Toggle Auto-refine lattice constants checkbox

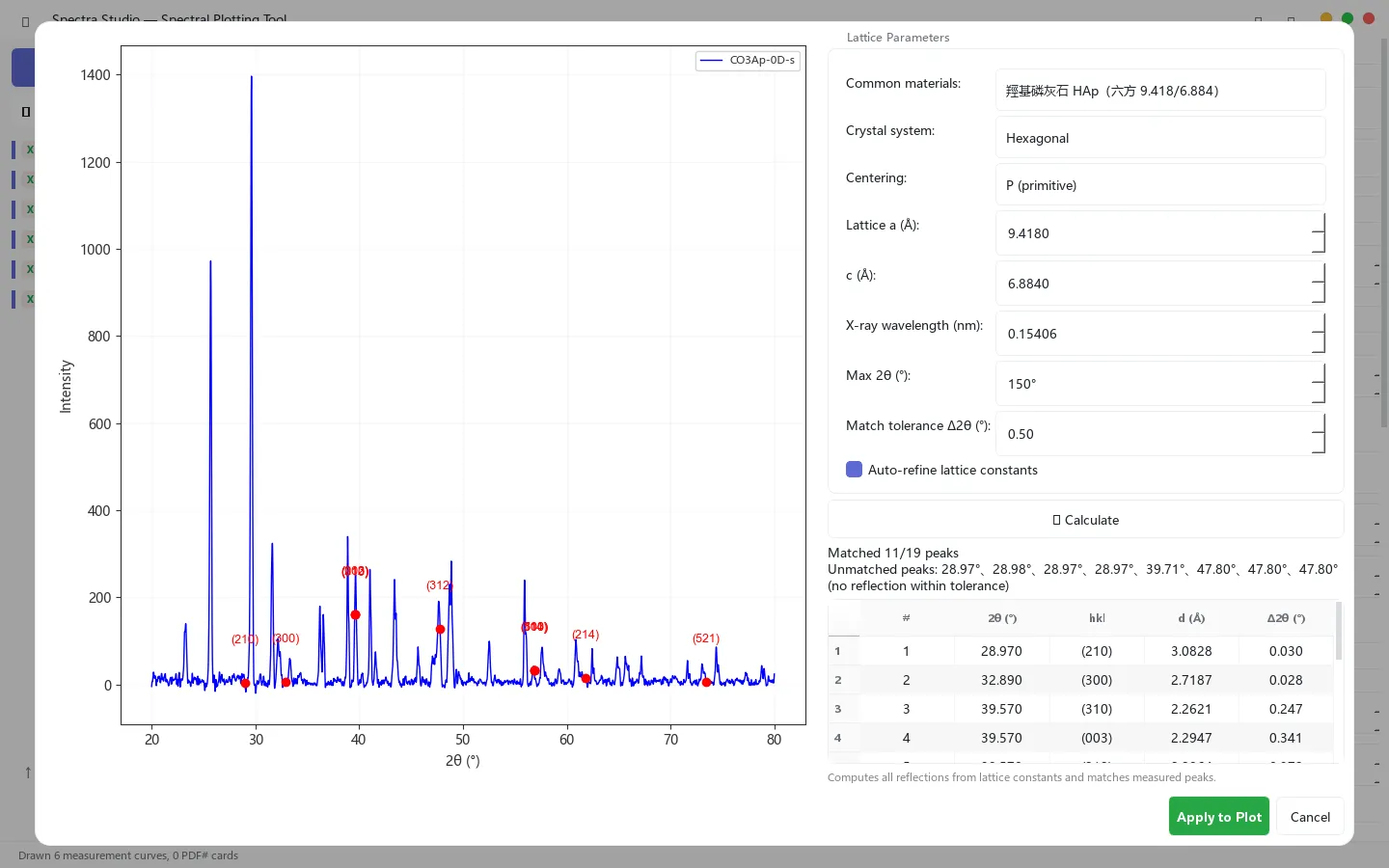[x=854, y=470]
